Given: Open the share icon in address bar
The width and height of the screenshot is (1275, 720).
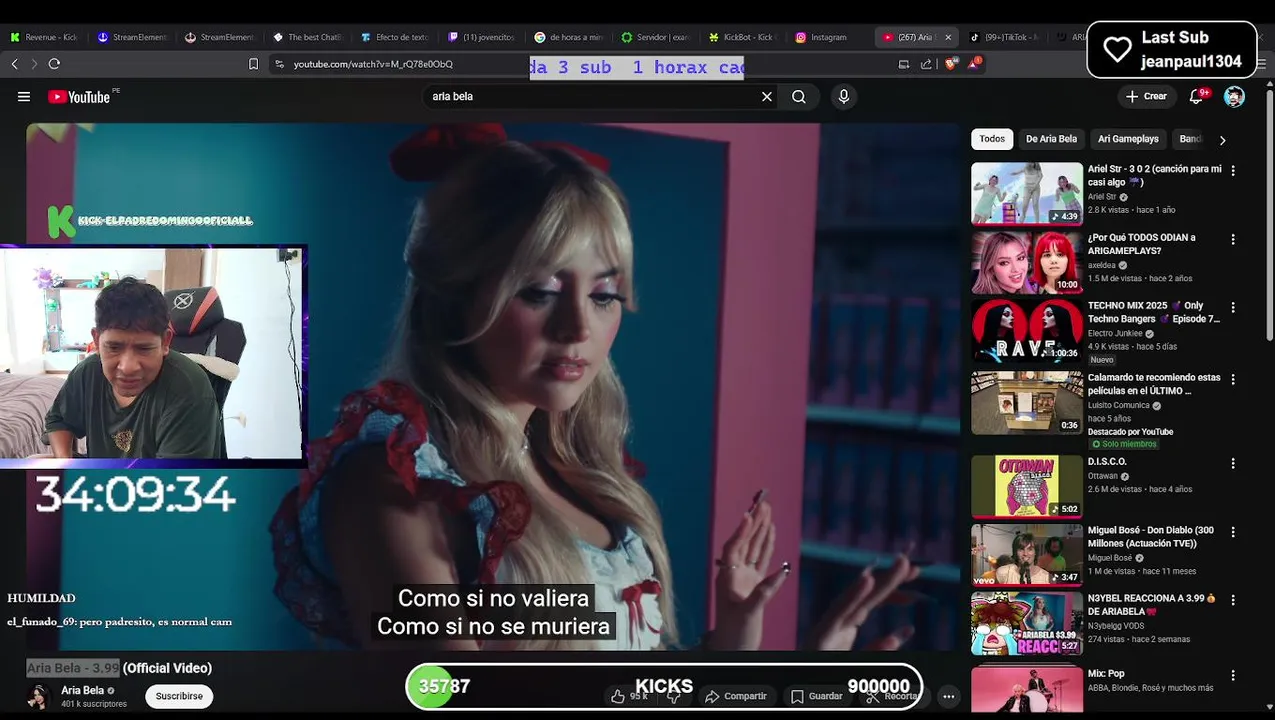Looking at the screenshot, I should coord(926,64).
